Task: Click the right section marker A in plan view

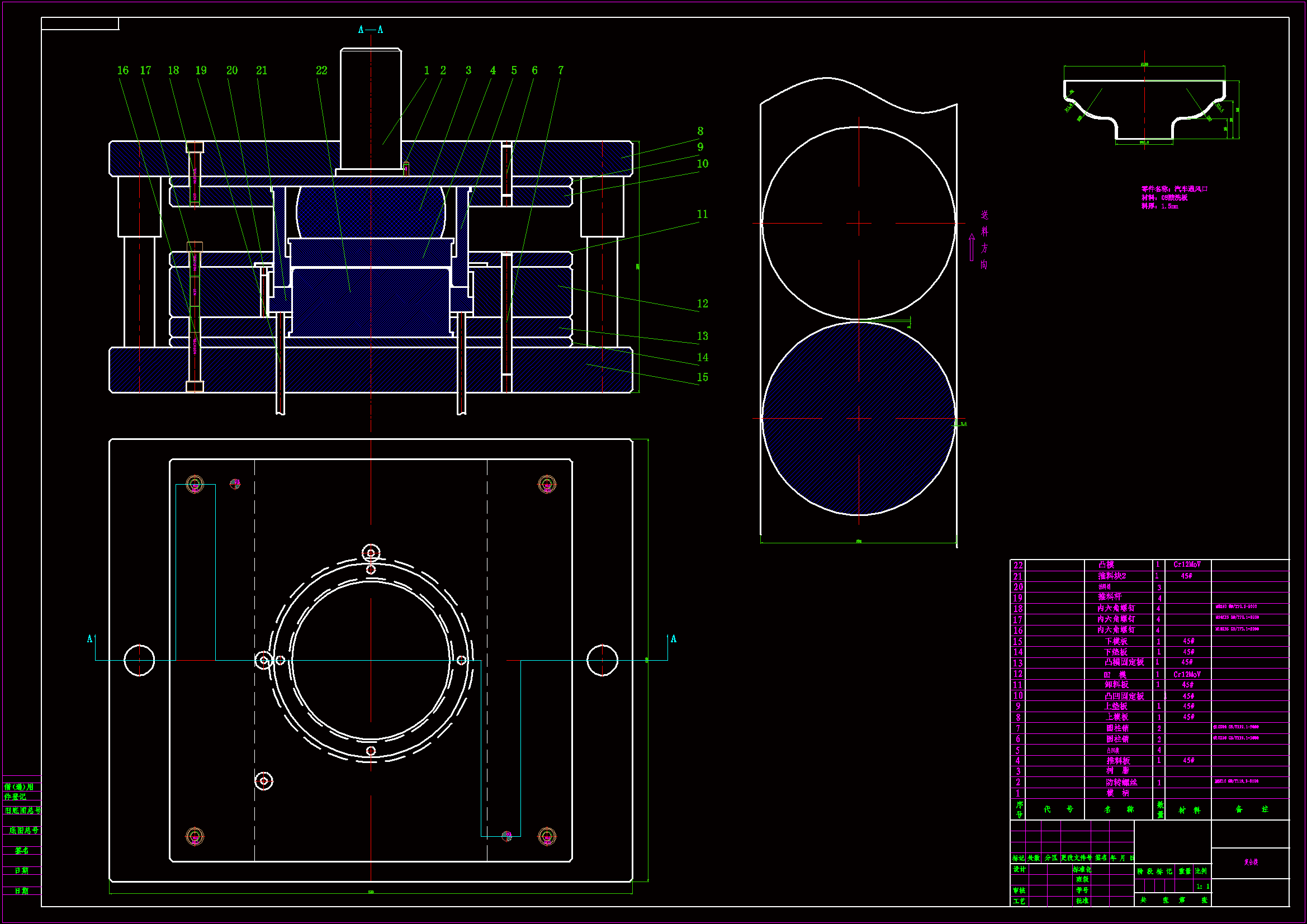Action: coord(674,639)
